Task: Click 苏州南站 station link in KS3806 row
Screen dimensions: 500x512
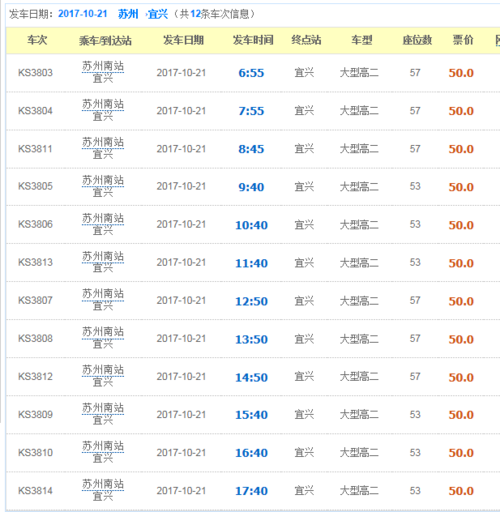Action: coord(103,218)
